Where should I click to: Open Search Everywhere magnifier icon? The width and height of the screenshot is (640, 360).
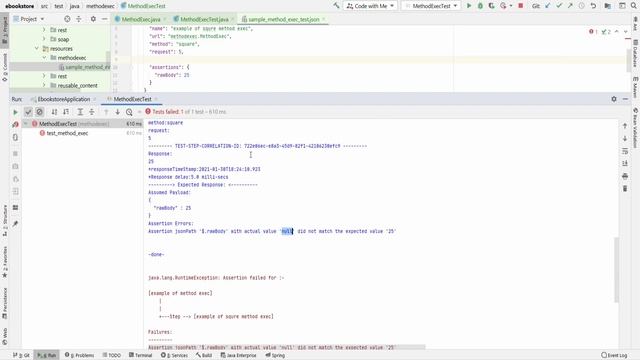(x=633, y=6)
